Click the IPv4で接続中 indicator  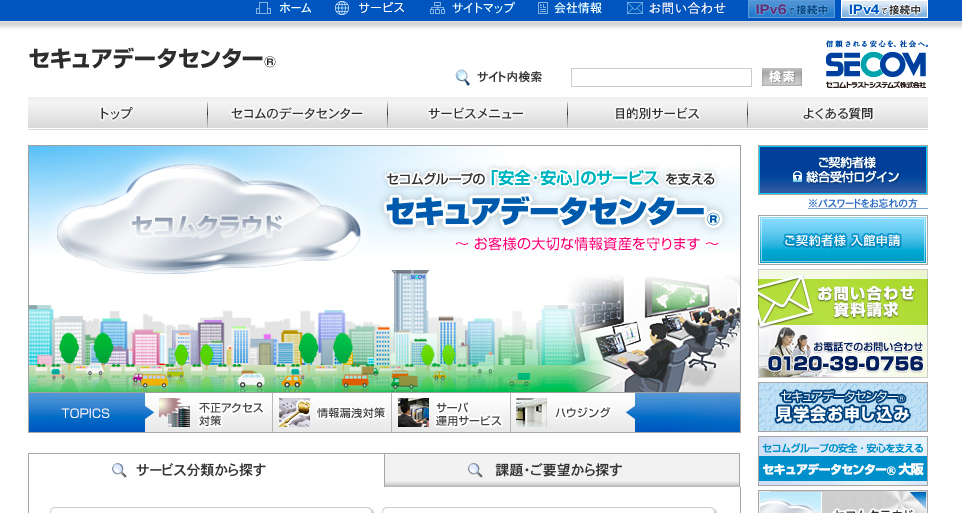pos(884,9)
